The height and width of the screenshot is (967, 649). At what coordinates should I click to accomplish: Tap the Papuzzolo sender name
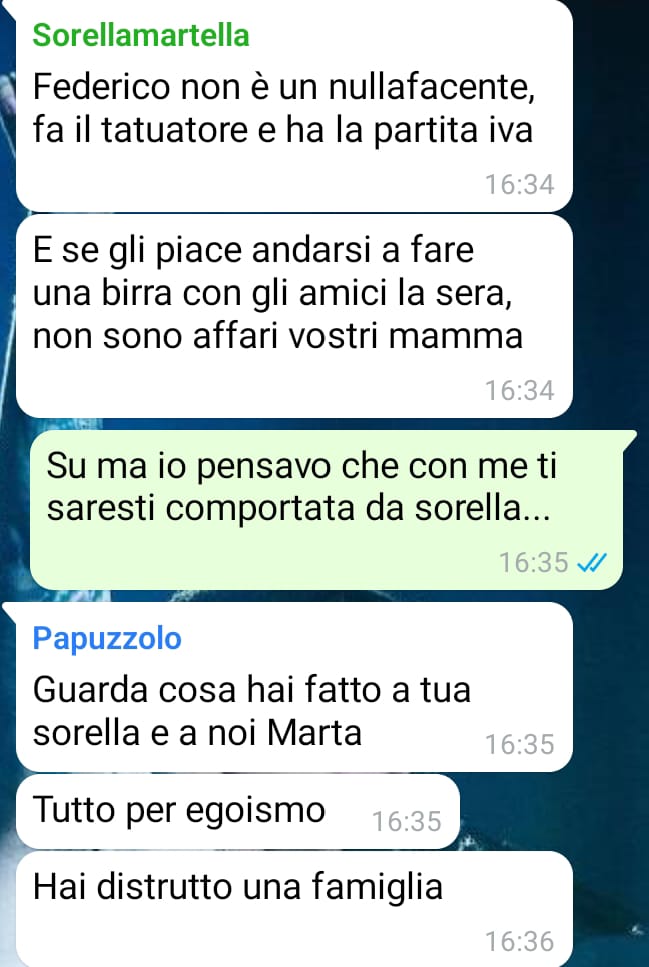(107, 638)
